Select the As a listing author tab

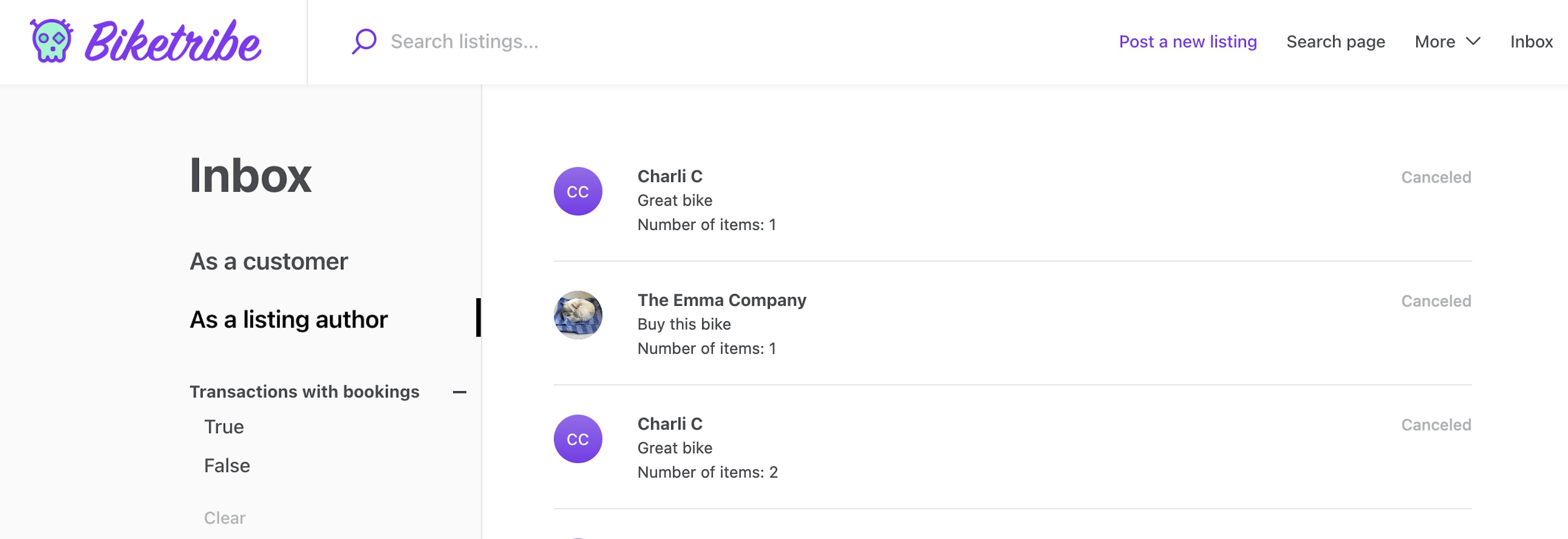[288, 319]
